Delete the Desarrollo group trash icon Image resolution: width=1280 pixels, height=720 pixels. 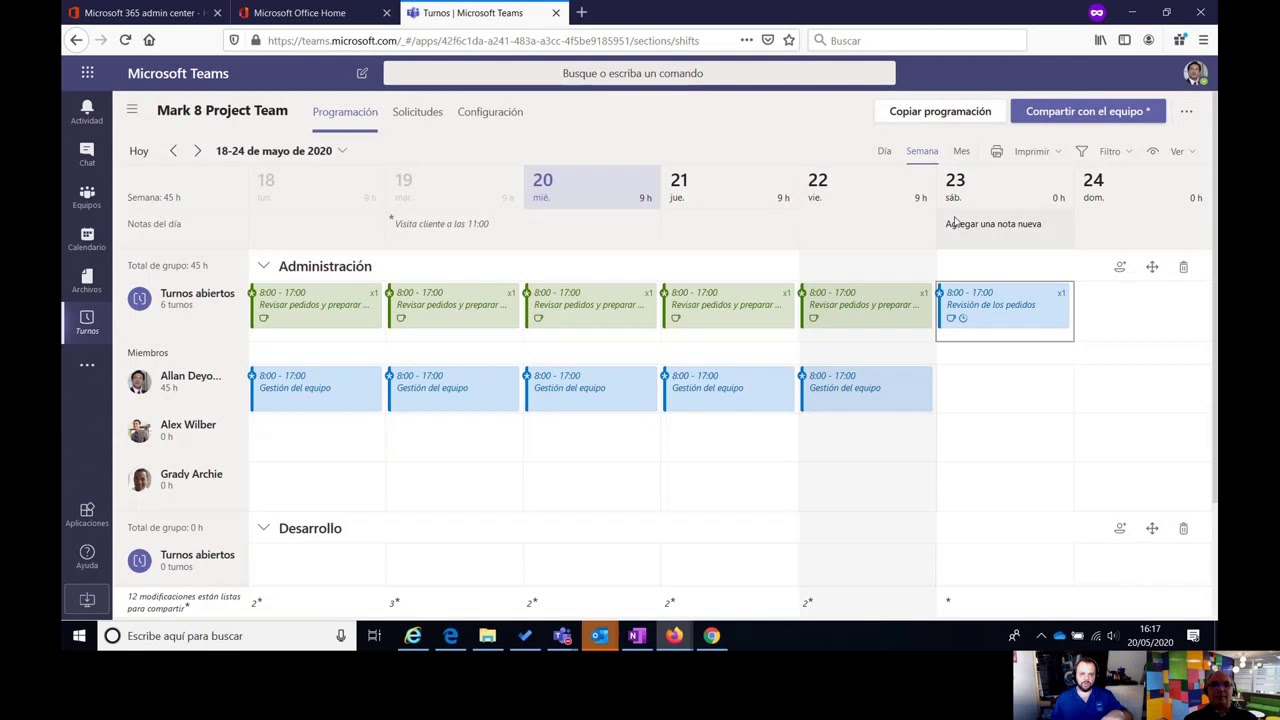coord(1183,528)
